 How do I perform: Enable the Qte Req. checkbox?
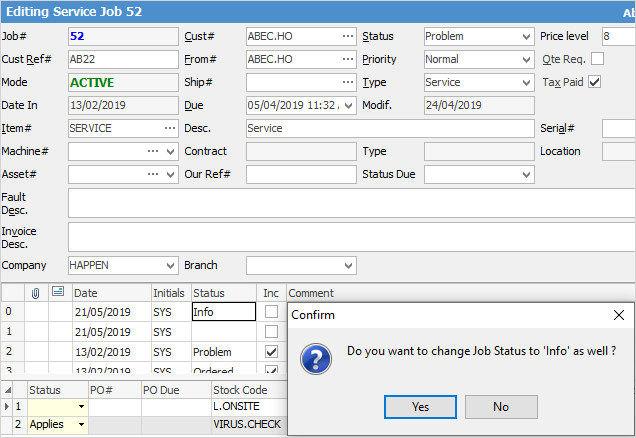point(598,59)
